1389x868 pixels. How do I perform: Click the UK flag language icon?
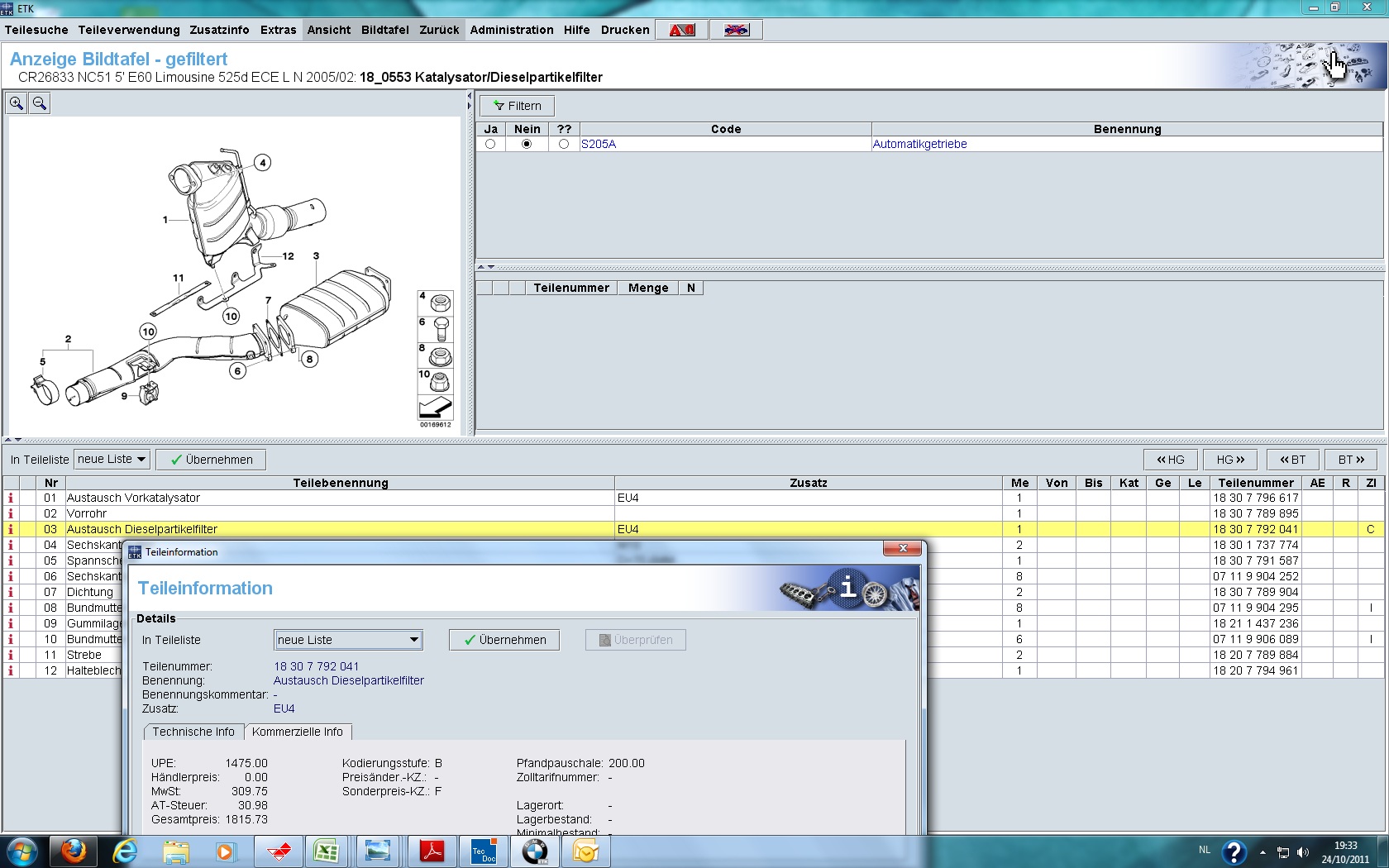[736, 30]
